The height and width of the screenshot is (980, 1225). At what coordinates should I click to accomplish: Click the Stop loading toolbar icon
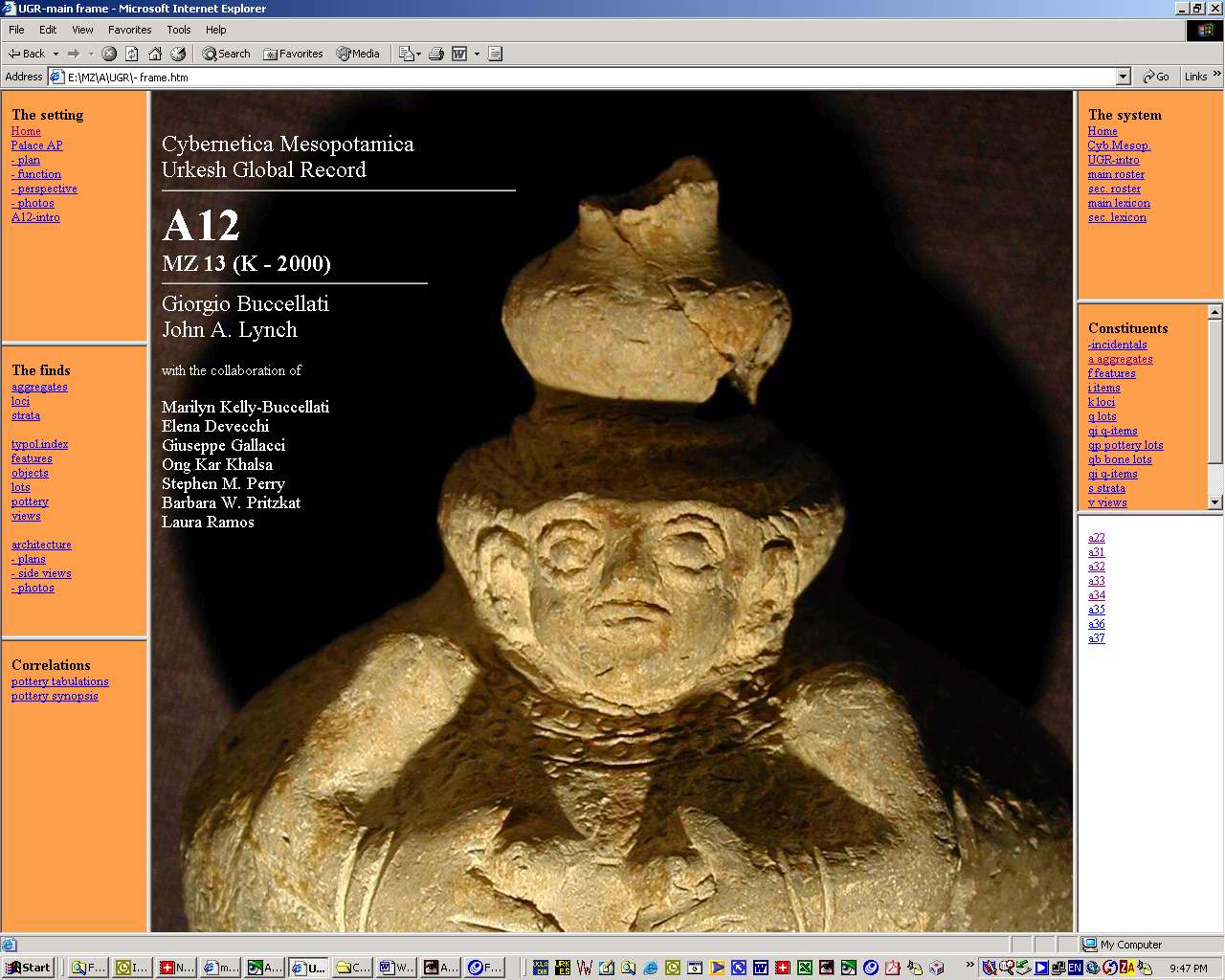coord(109,54)
